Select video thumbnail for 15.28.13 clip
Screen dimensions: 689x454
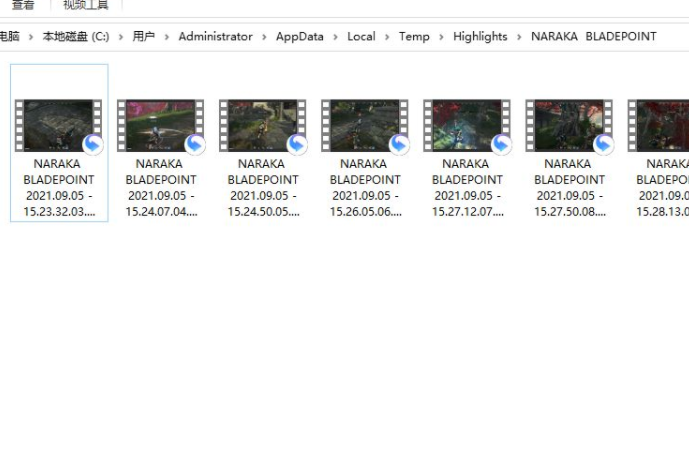658,126
